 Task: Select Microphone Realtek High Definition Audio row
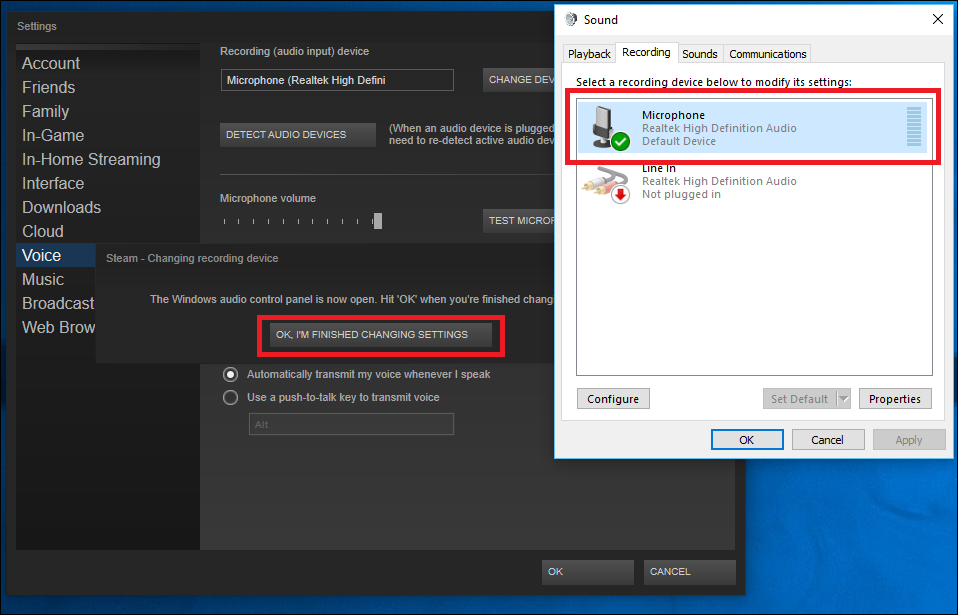coord(752,127)
